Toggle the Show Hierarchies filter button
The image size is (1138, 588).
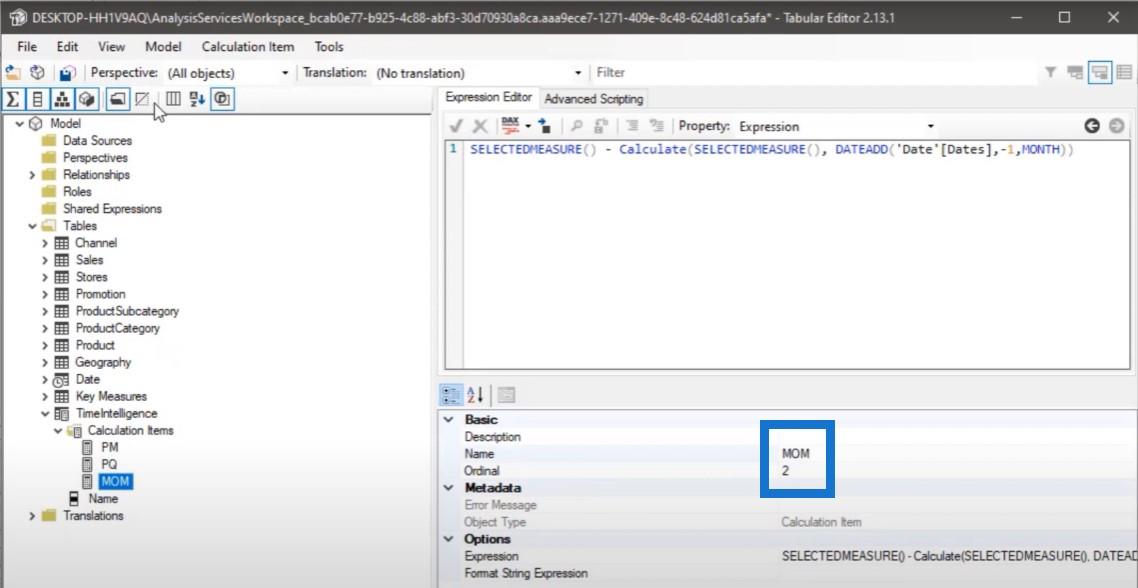[x=62, y=99]
